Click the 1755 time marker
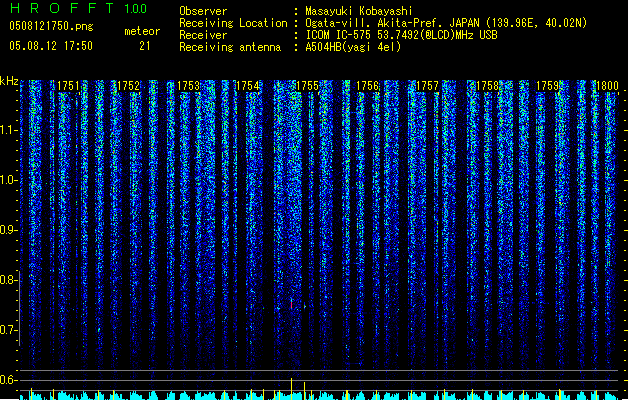 point(307,86)
